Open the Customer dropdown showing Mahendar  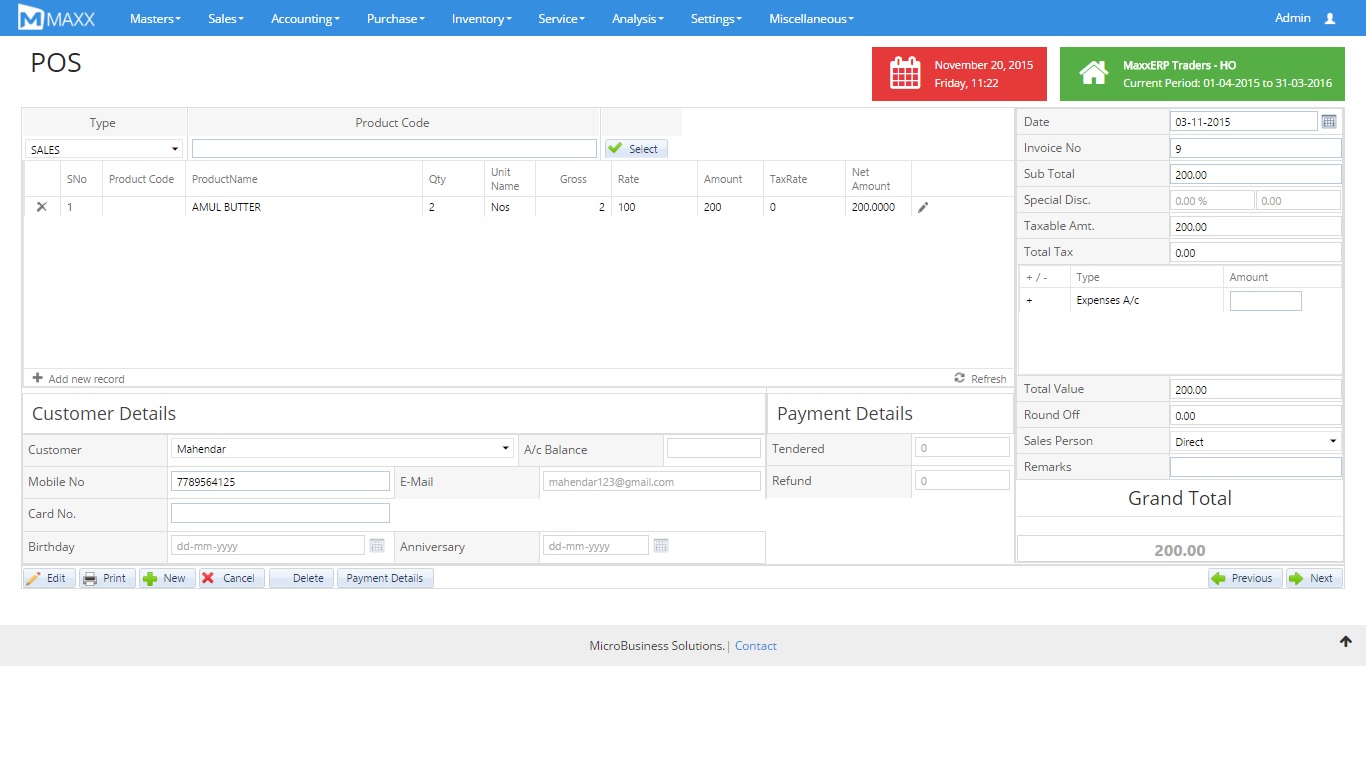342,449
